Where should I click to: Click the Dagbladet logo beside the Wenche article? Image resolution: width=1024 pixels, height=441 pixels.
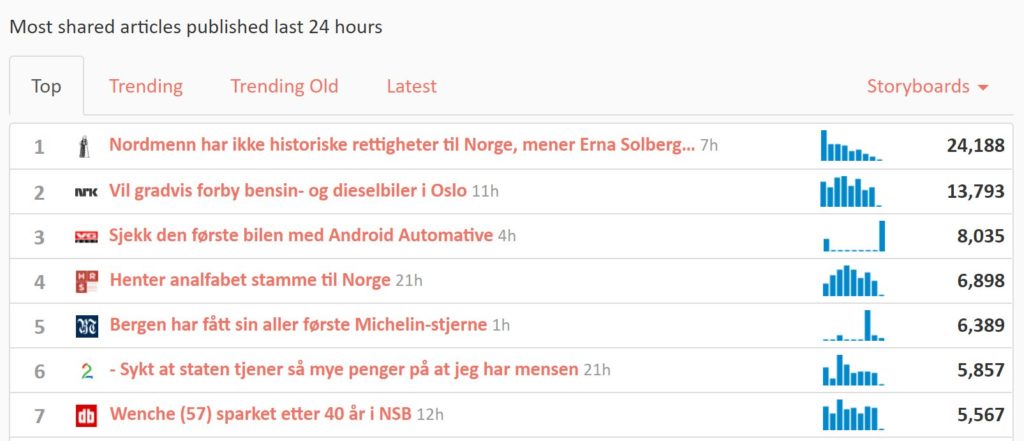click(x=86, y=415)
